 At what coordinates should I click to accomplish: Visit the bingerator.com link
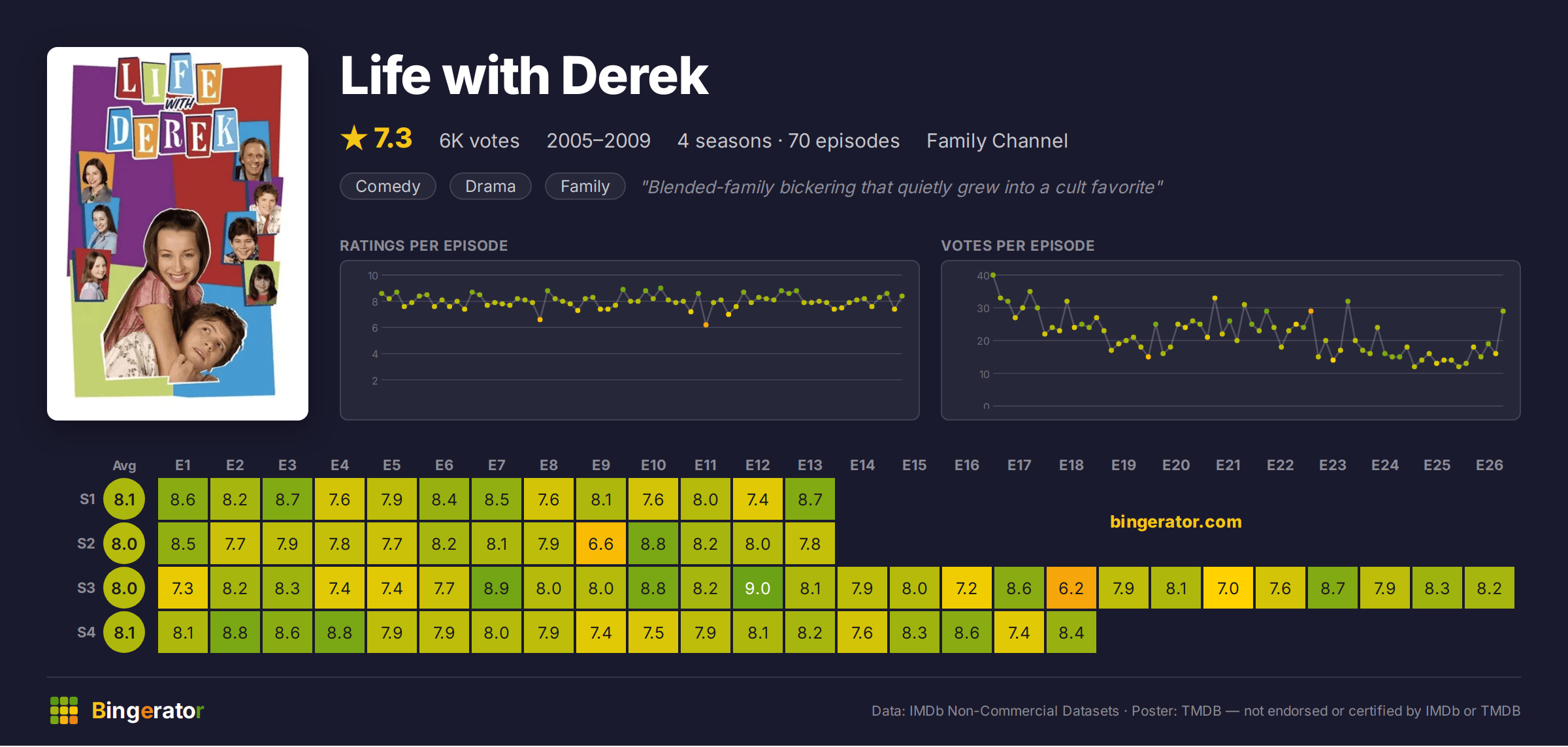[x=1176, y=522]
